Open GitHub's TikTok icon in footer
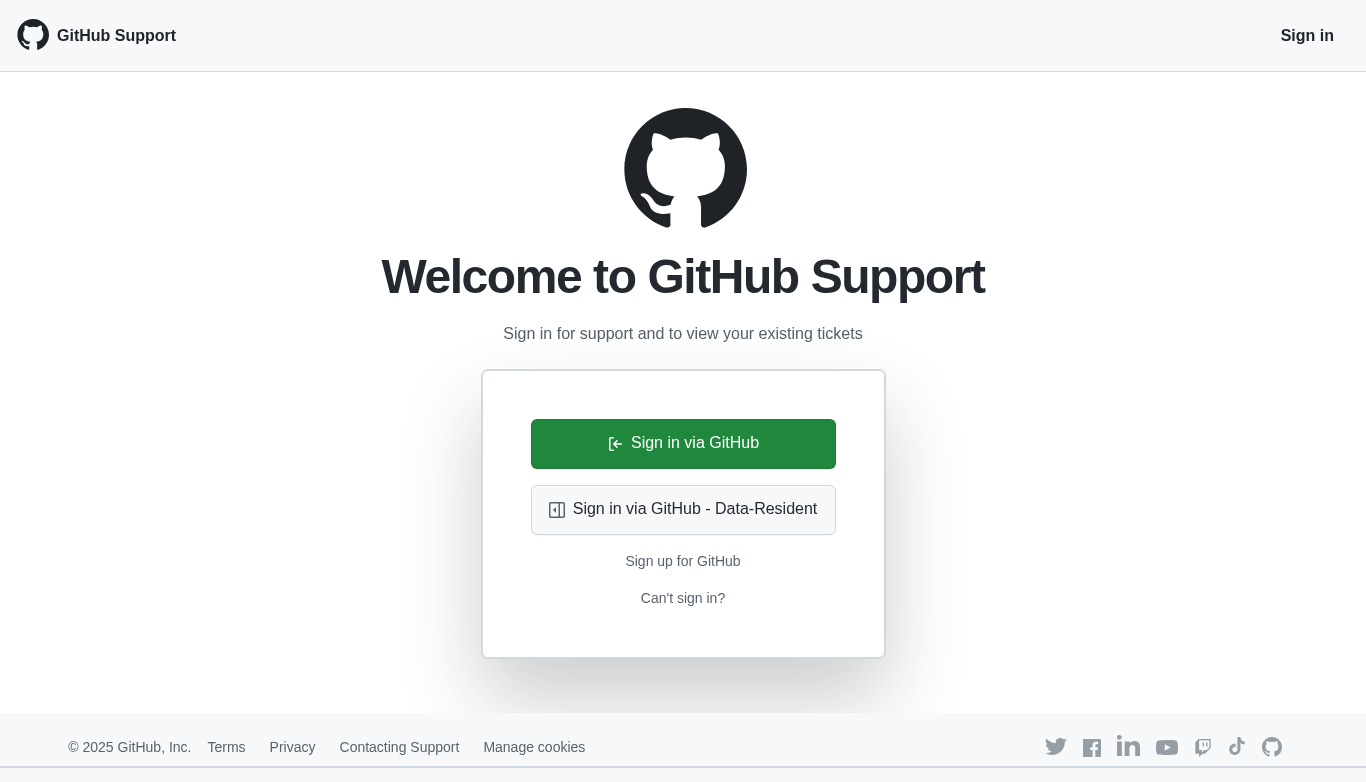 point(1237,746)
